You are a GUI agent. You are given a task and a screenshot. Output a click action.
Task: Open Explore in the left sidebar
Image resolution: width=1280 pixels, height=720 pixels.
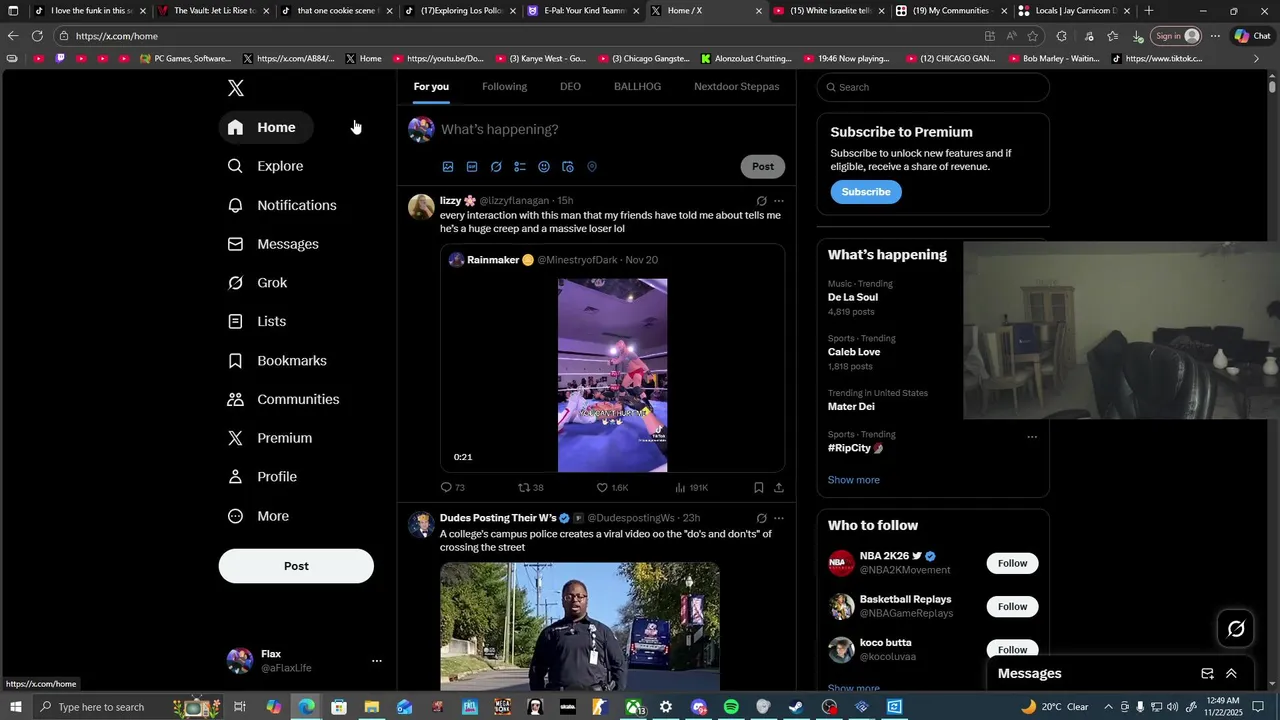click(x=266, y=166)
